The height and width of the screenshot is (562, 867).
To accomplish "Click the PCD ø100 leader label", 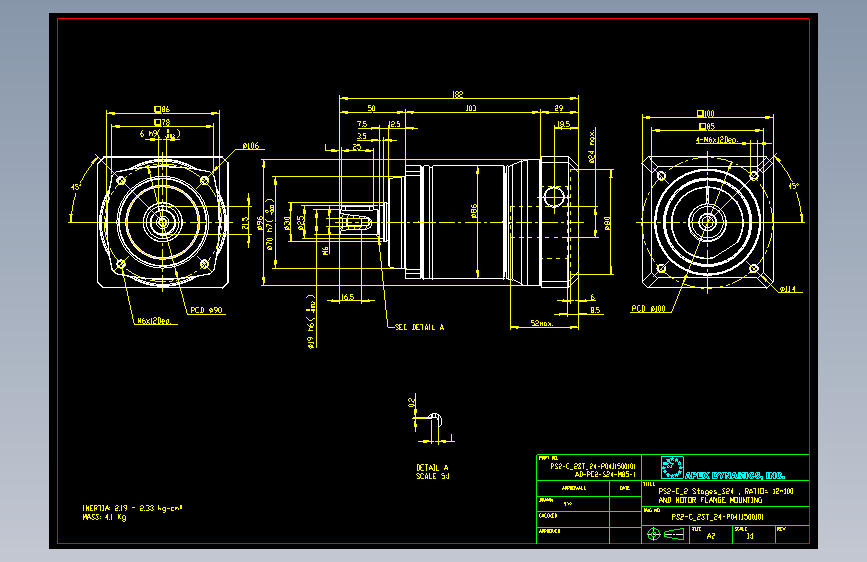I will [649, 309].
